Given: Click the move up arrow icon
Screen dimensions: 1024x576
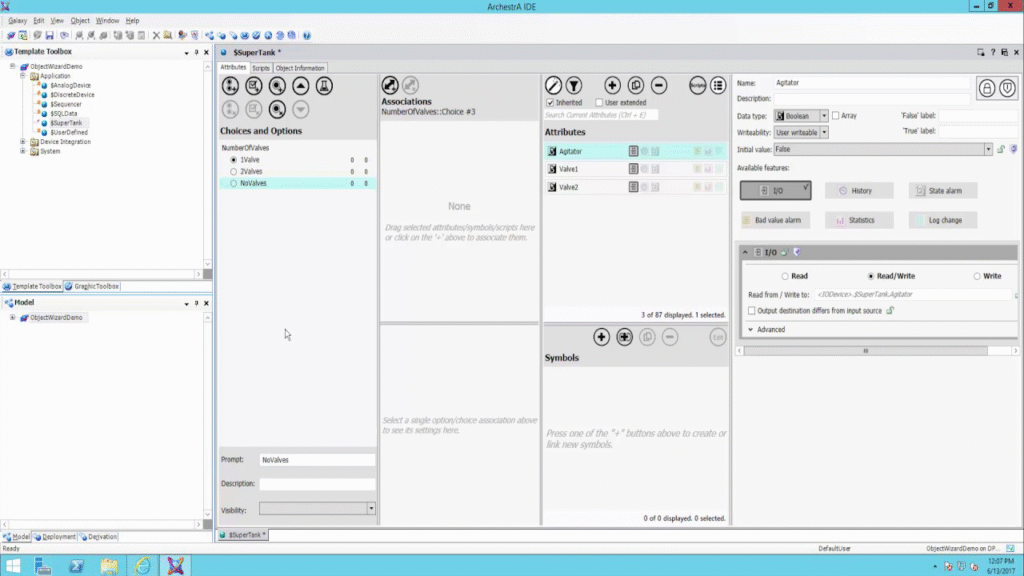Looking at the screenshot, I should [300, 86].
